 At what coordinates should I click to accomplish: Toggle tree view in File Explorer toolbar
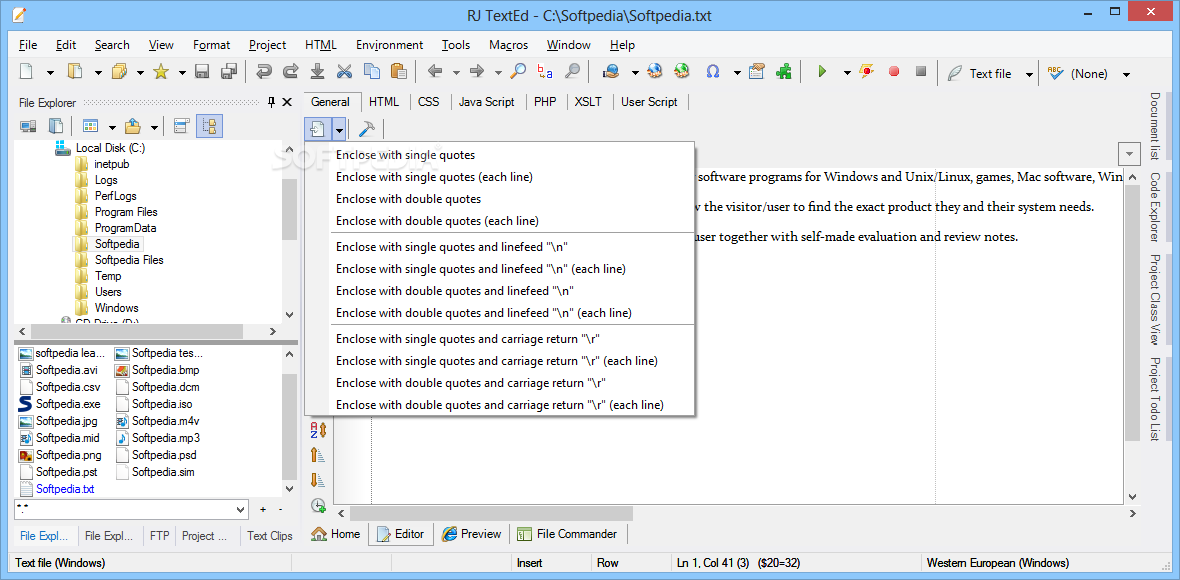pyautogui.click(x=209, y=126)
